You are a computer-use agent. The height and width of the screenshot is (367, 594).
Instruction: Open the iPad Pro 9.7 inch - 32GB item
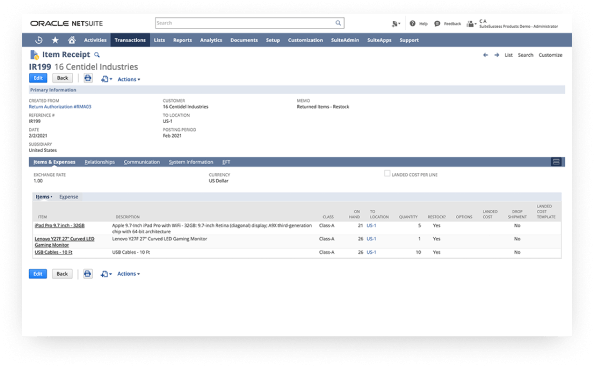coord(60,225)
